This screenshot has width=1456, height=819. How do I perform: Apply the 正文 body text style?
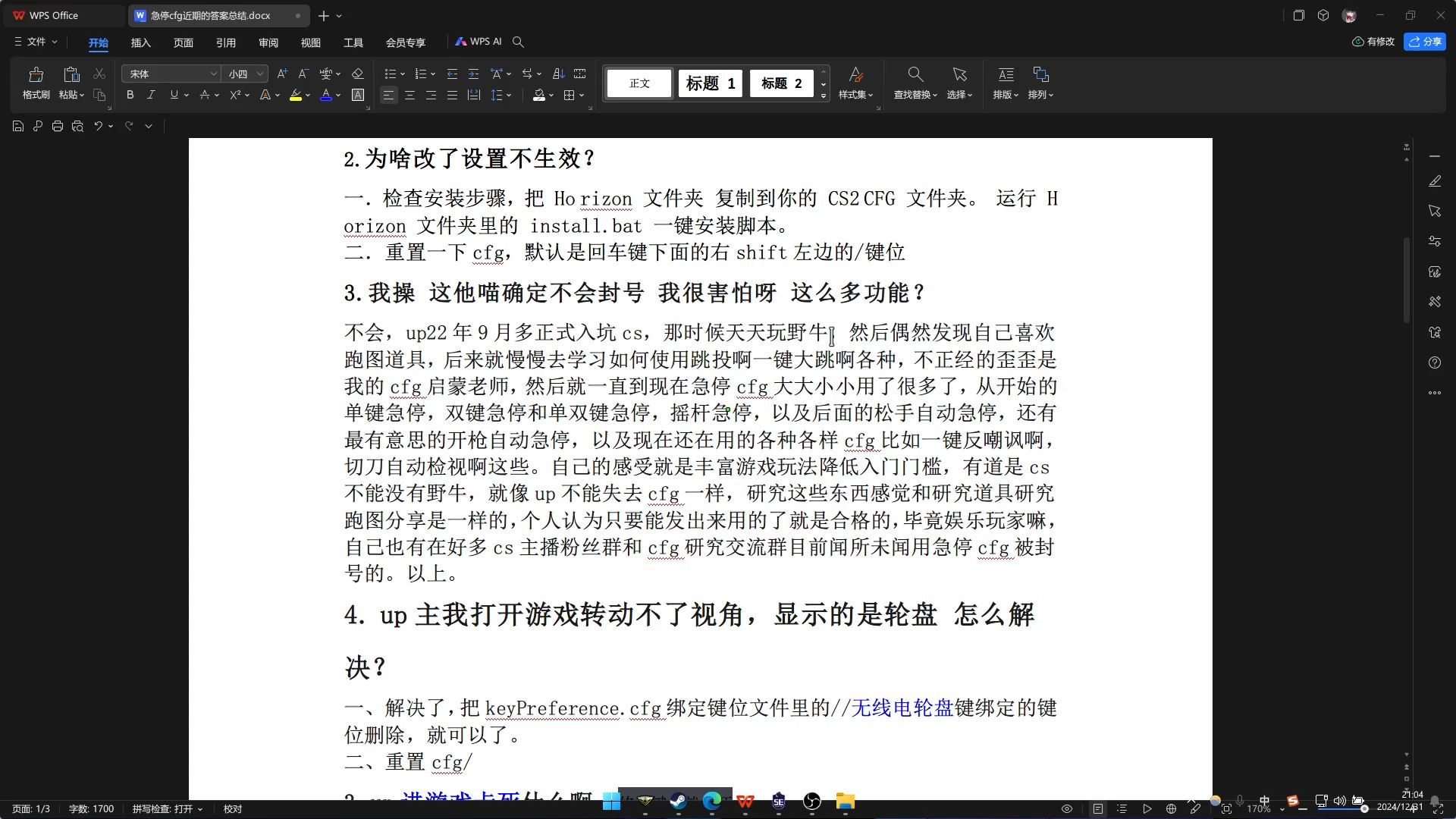tap(639, 83)
